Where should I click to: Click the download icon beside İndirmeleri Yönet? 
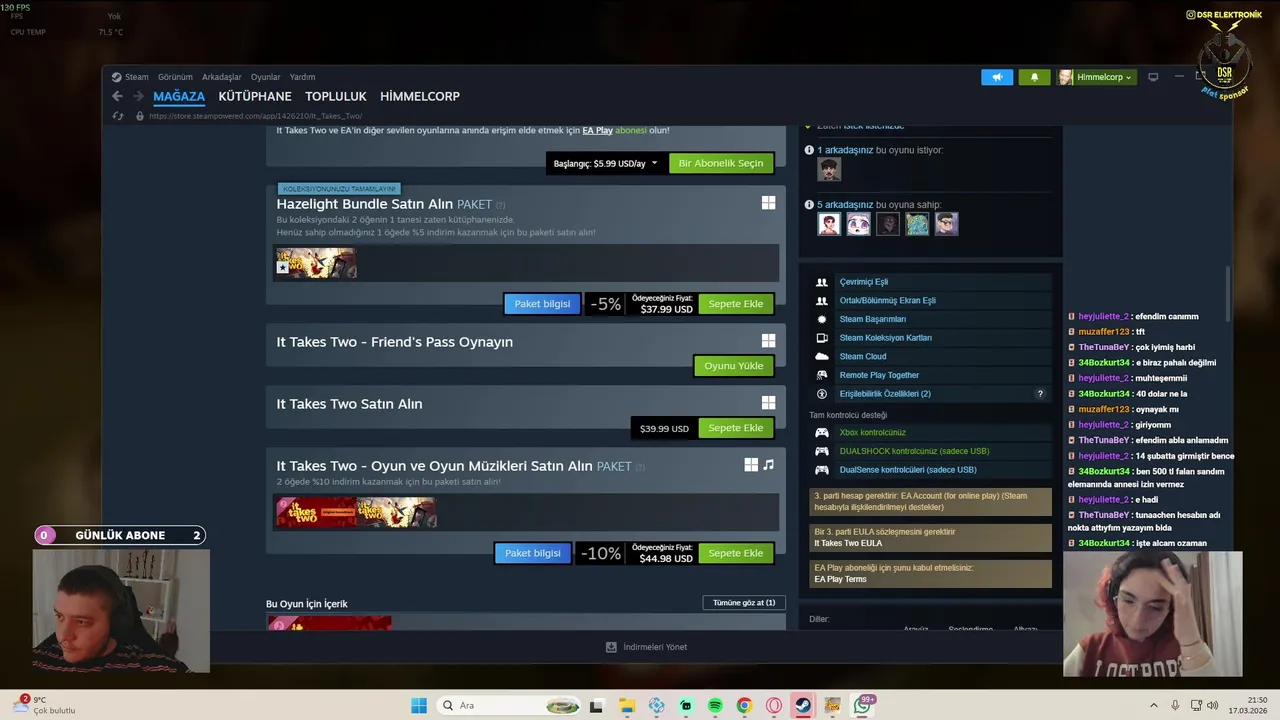tap(611, 647)
